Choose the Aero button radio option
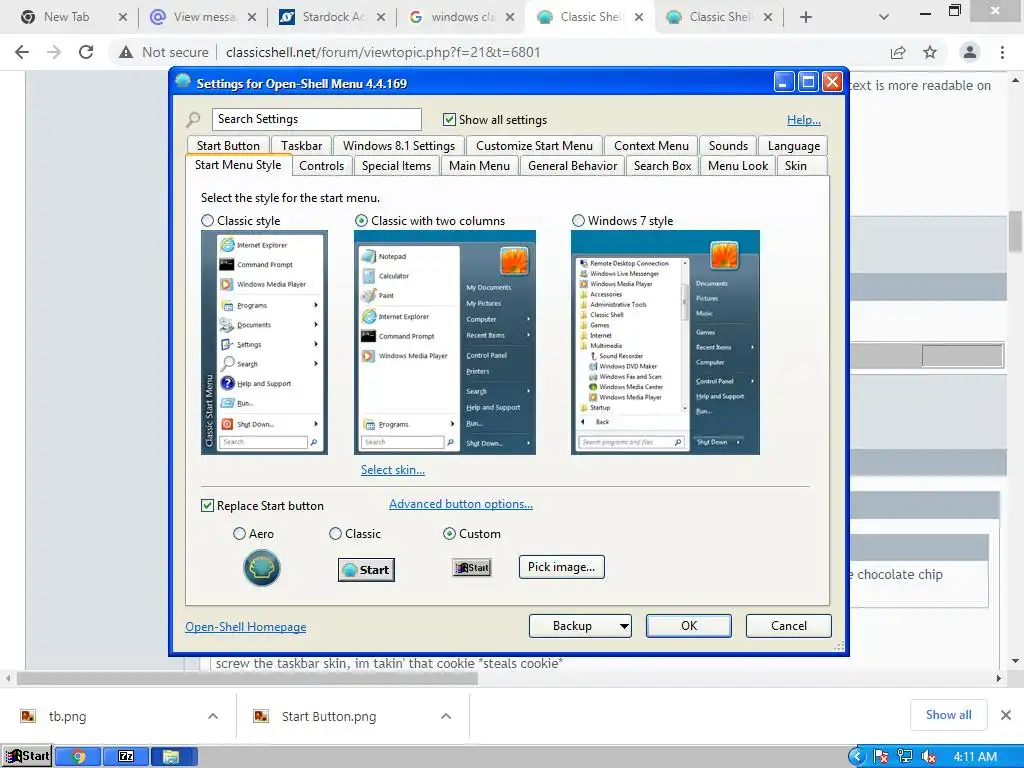 [239, 534]
